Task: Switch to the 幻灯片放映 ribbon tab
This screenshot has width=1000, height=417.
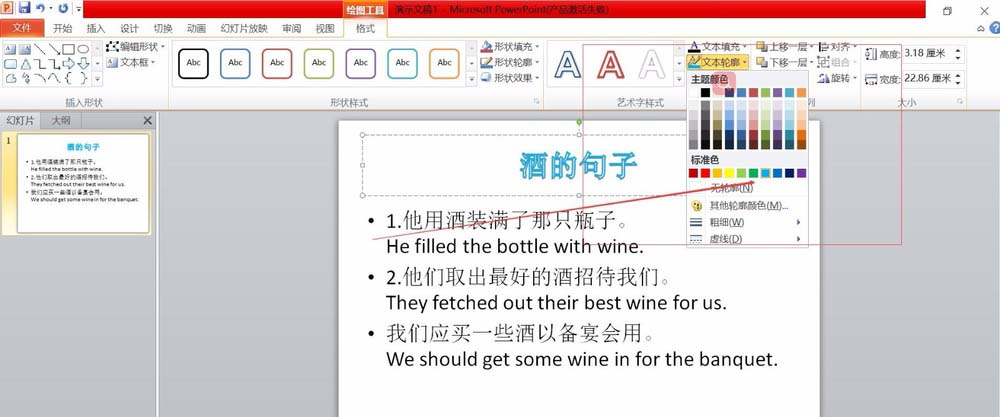Action: [x=244, y=29]
